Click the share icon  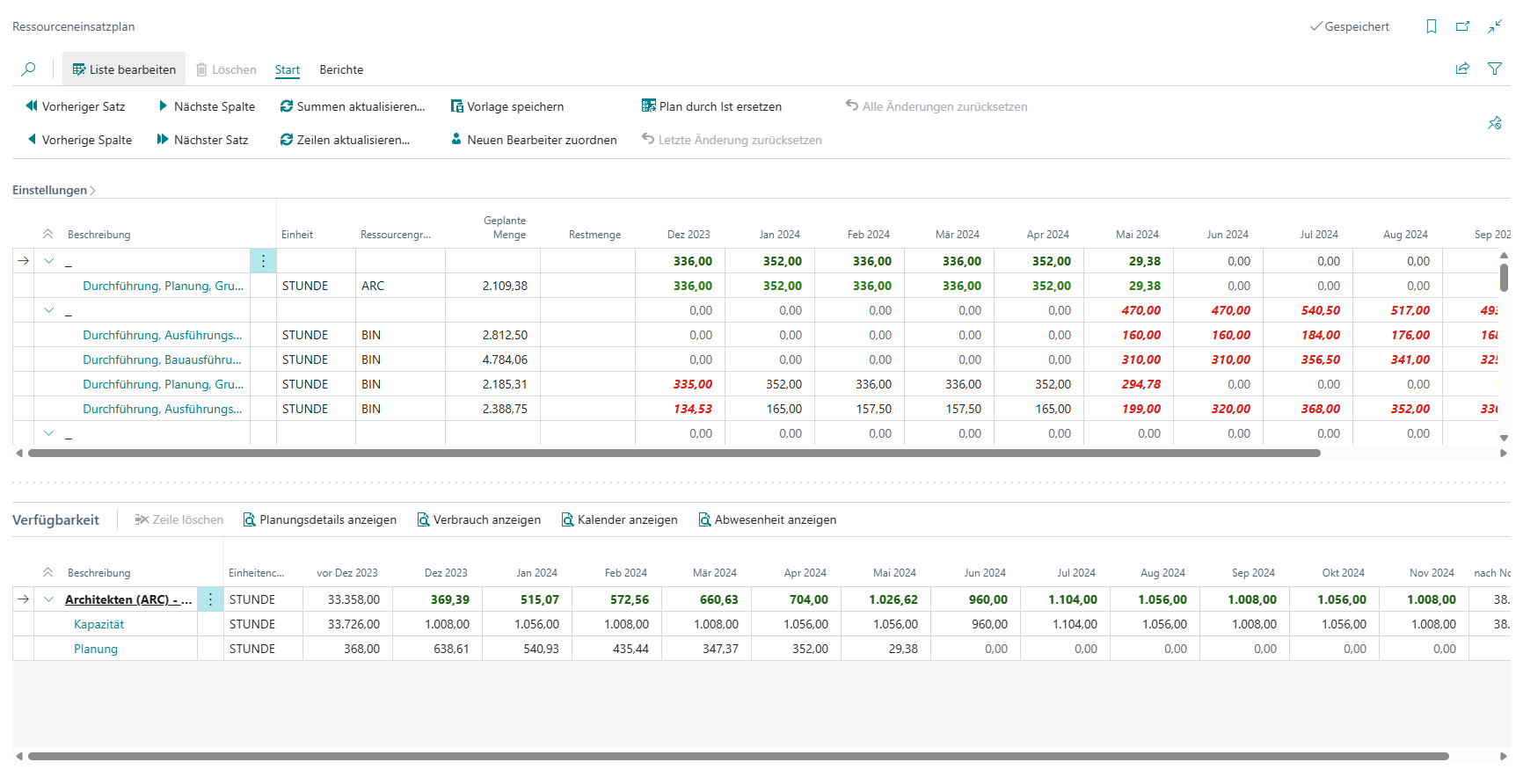[x=1462, y=69]
